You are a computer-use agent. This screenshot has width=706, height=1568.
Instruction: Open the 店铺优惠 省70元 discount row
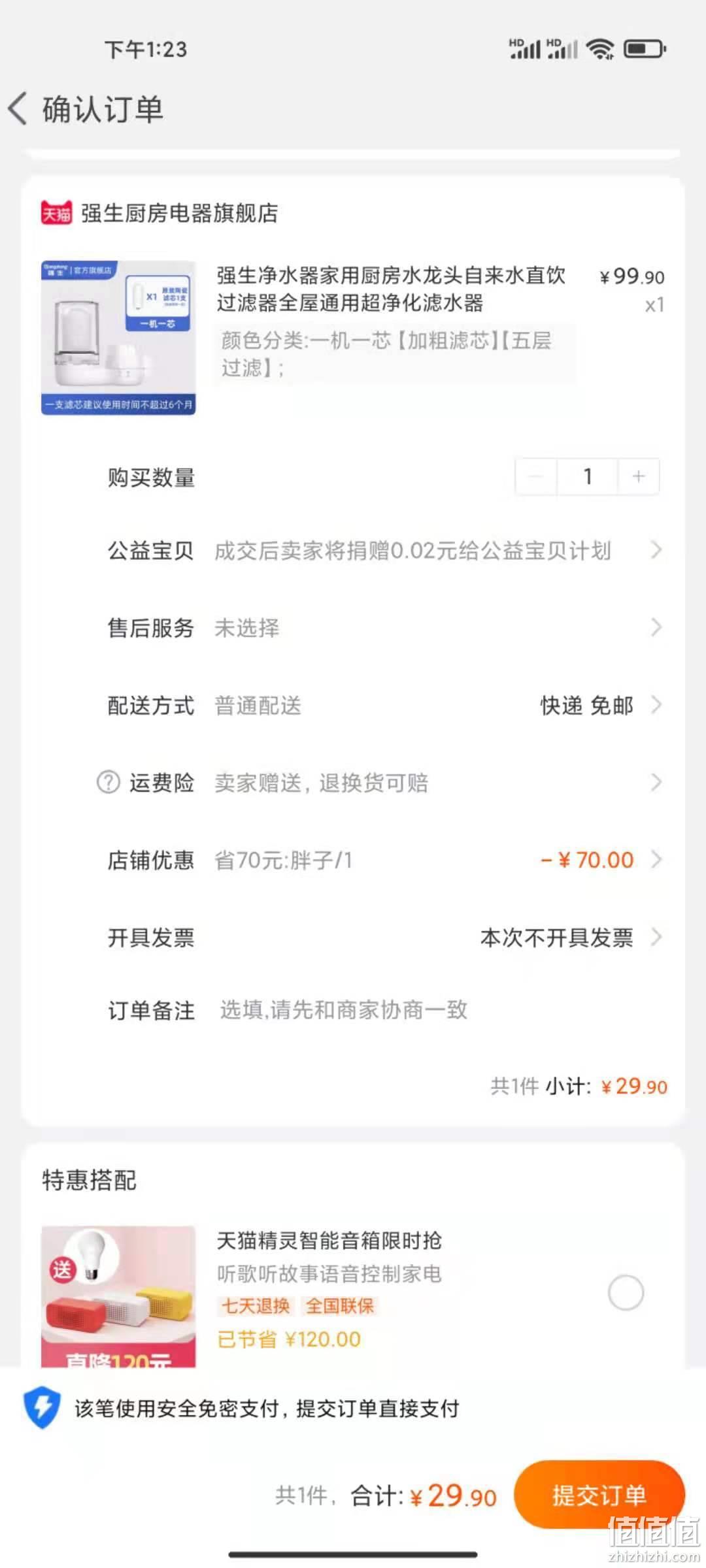[385, 859]
